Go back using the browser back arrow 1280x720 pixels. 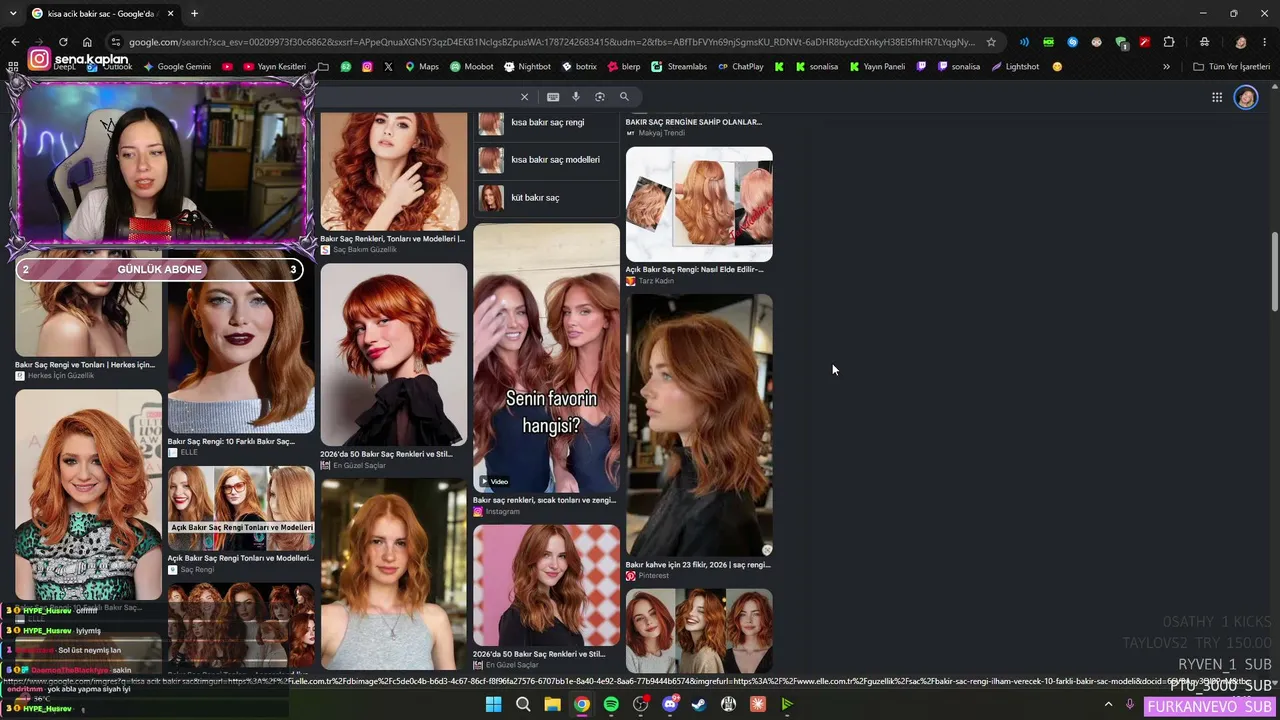coord(15,42)
